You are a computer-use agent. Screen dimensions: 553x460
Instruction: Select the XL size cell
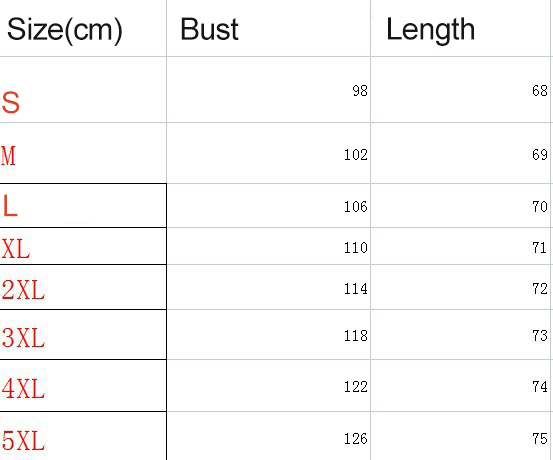click(83, 246)
